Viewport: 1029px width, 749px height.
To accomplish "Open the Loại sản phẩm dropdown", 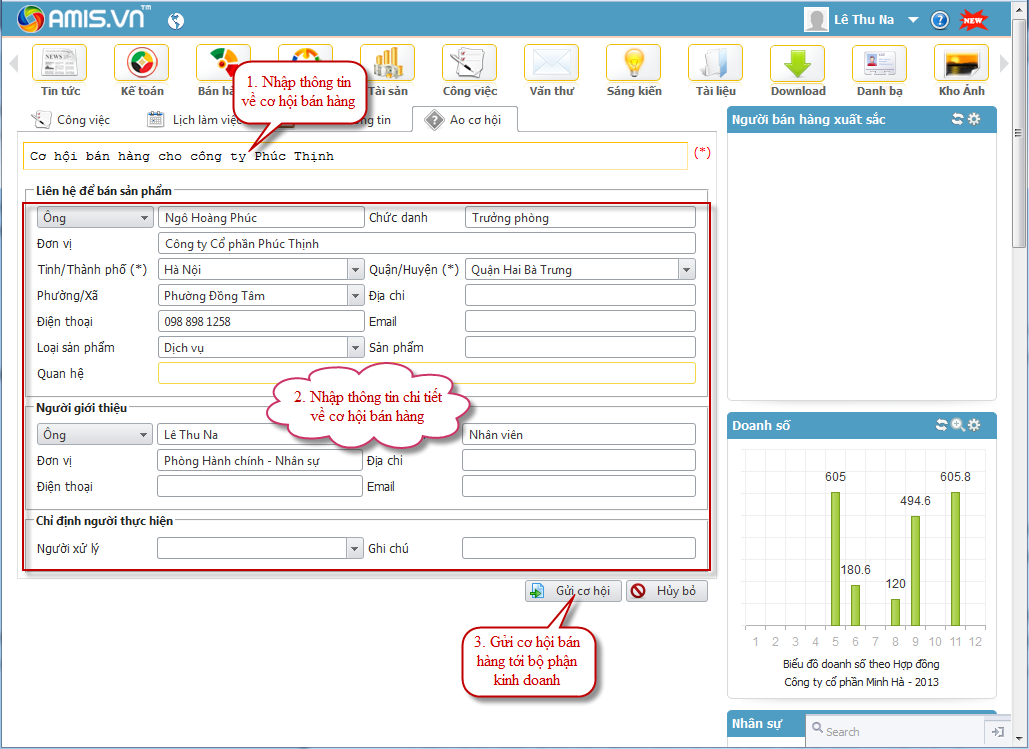I will [355, 347].
